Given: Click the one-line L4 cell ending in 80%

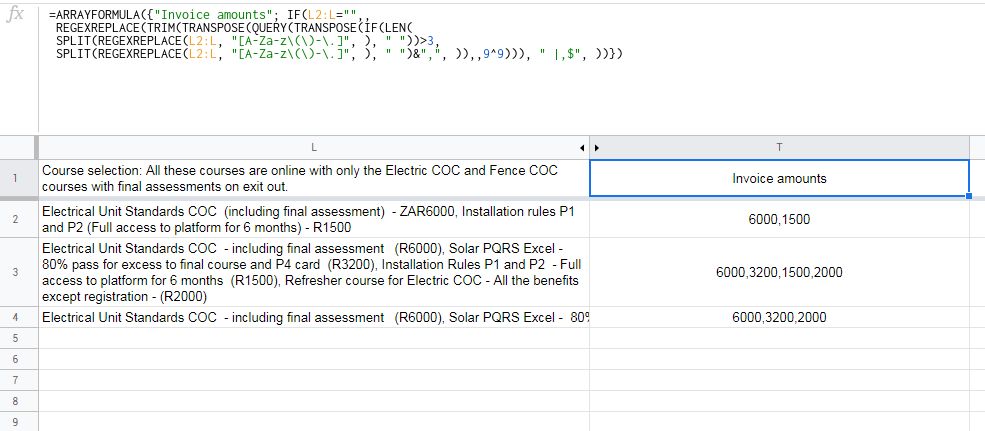Looking at the screenshot, I should click(313, 317).
